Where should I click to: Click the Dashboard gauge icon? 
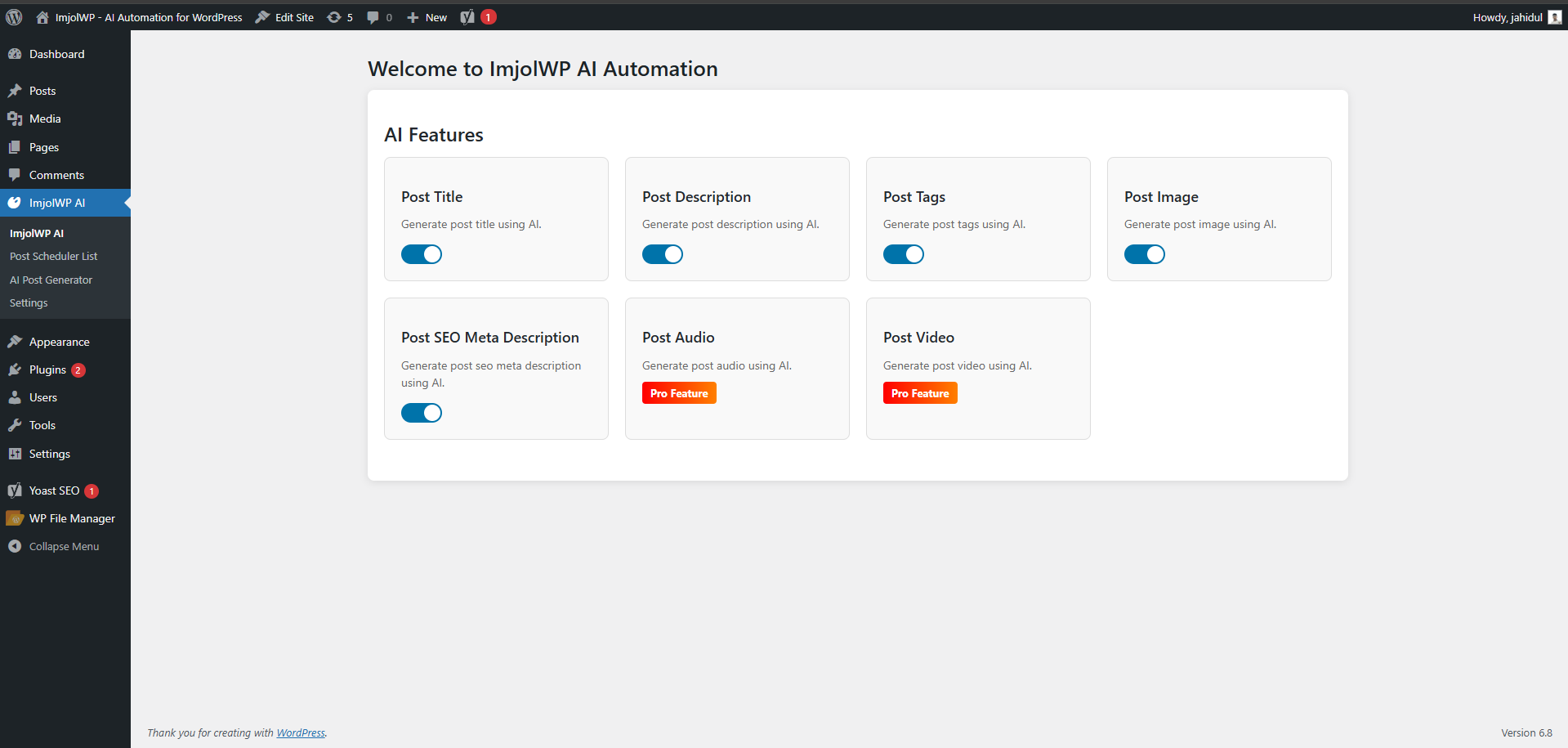pos(15,54)
